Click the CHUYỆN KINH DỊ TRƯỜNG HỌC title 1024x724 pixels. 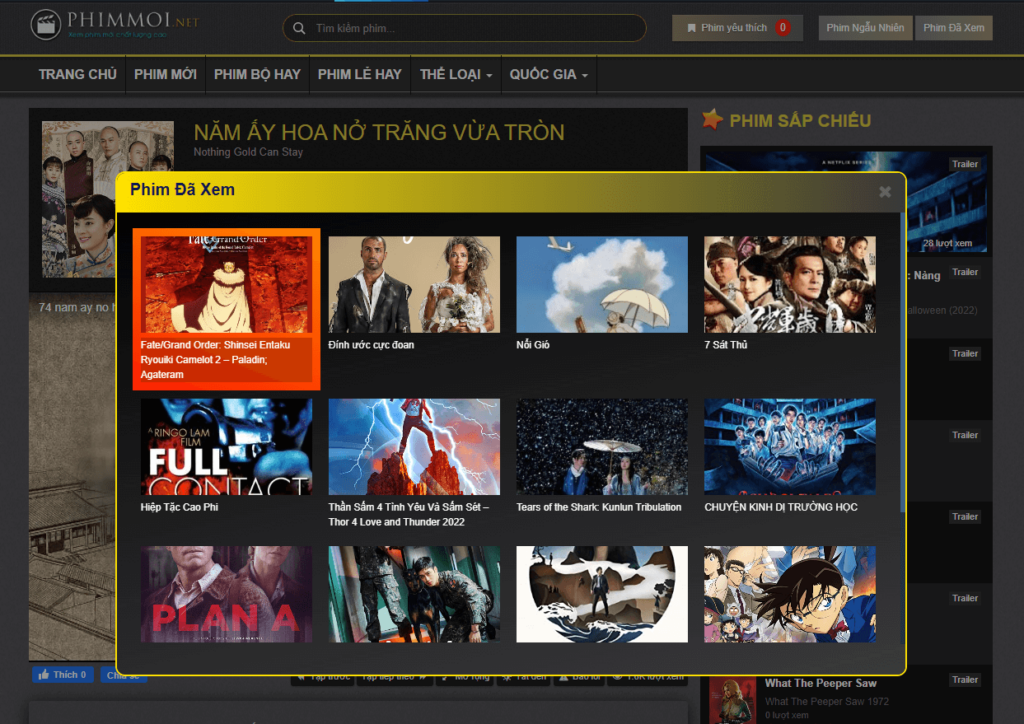pos(780,507)
